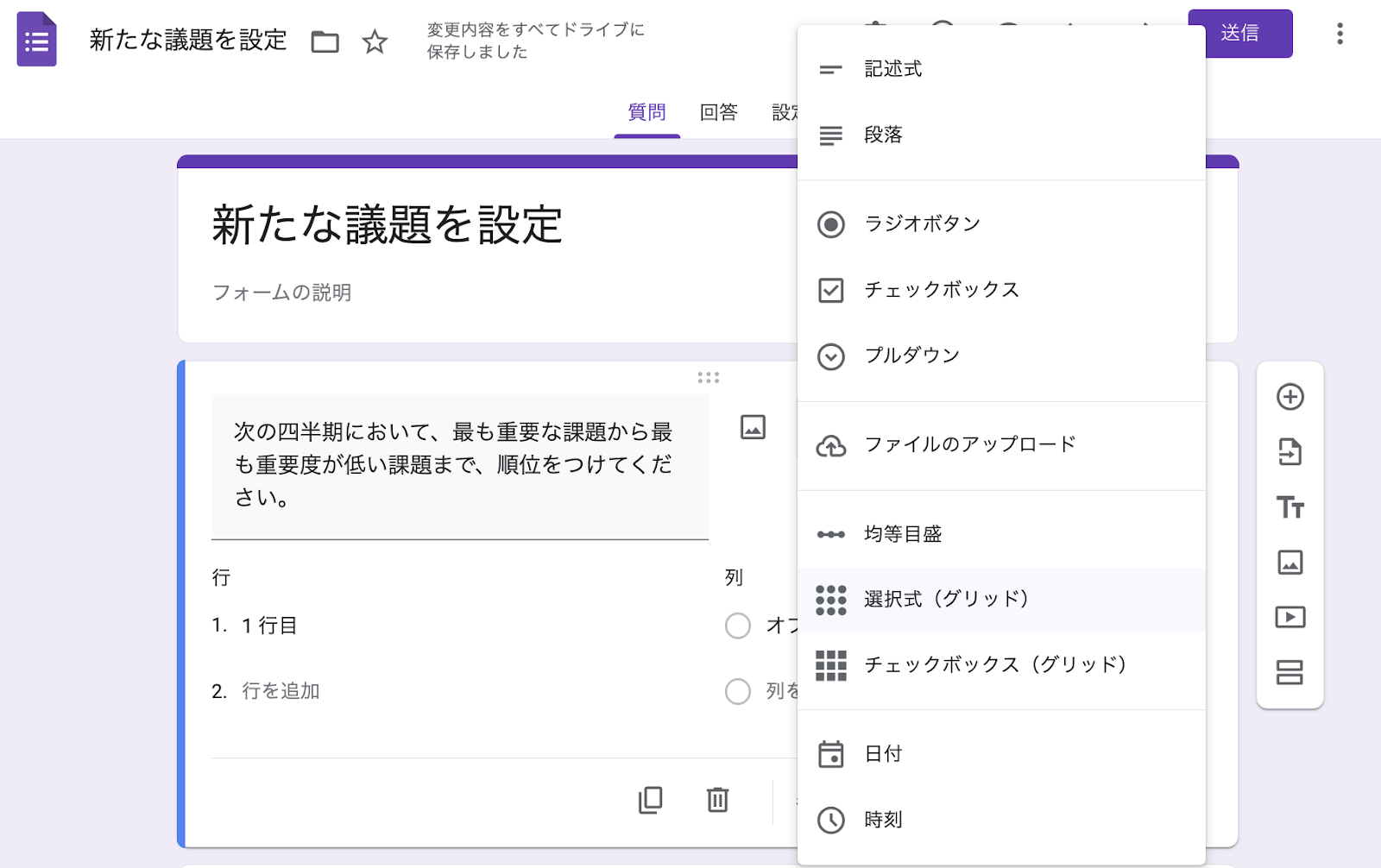Click the 送信 button
1381x868 pixels.
tap(1239, 34)
